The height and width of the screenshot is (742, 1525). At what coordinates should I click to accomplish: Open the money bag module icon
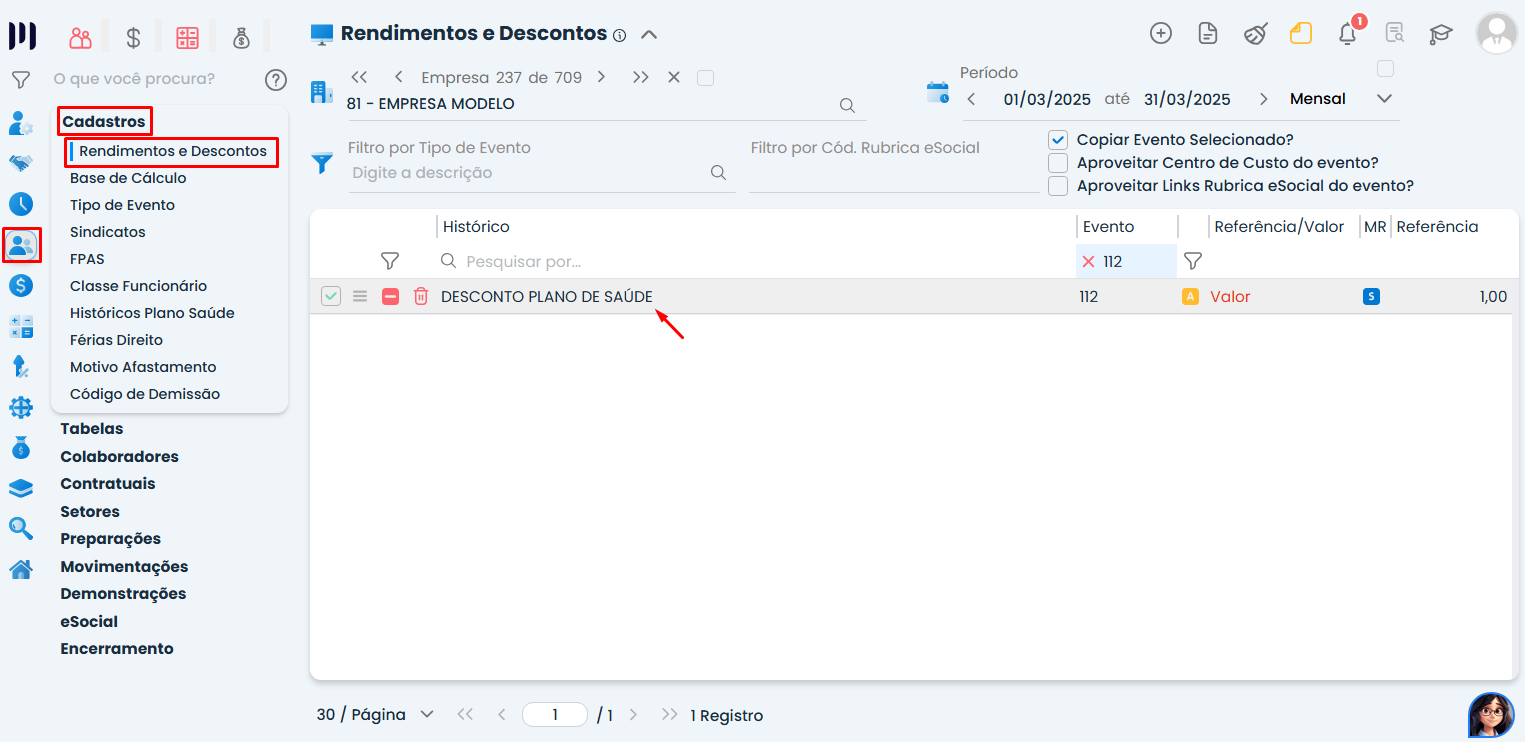241,38
